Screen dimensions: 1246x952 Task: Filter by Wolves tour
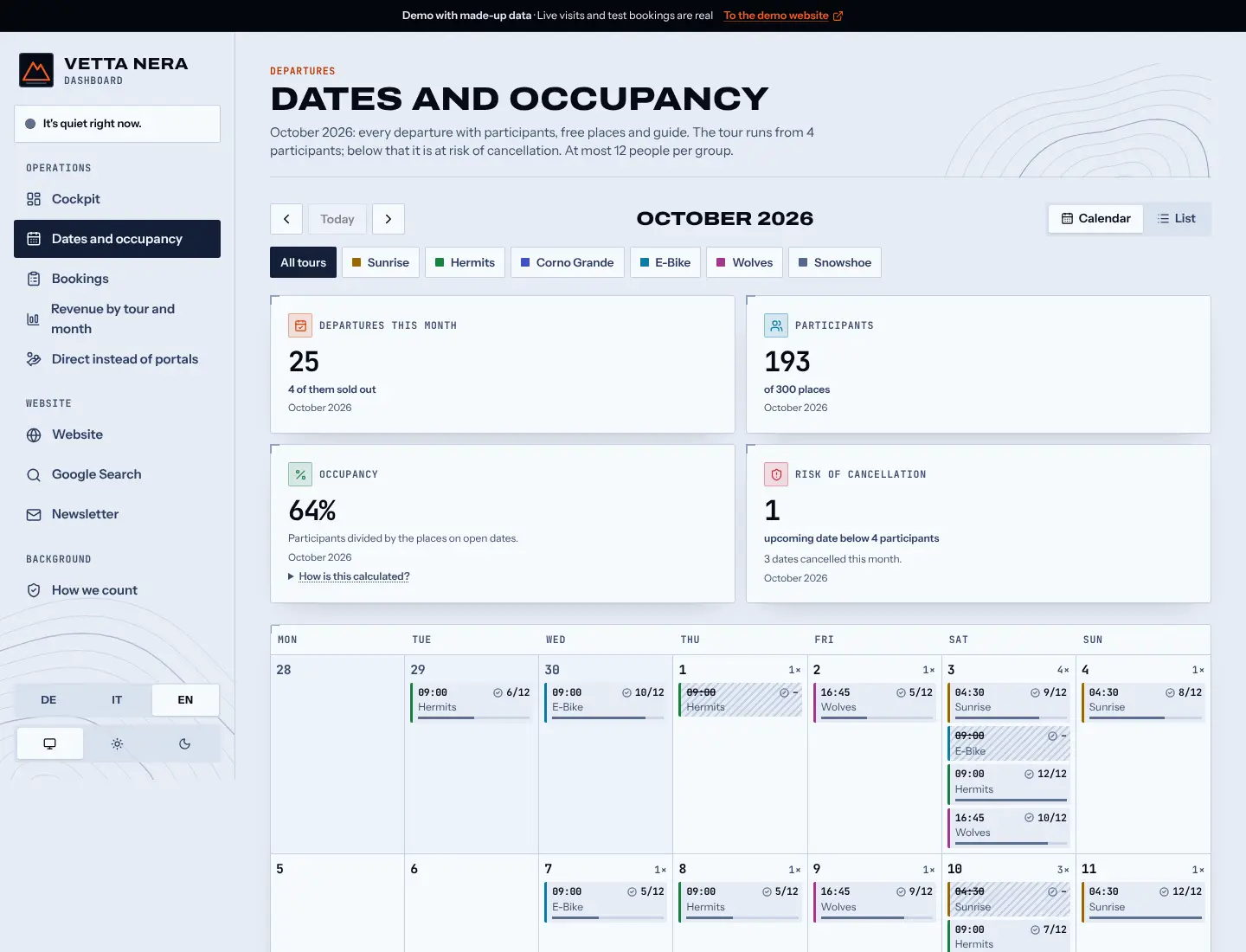pos(745,262)
